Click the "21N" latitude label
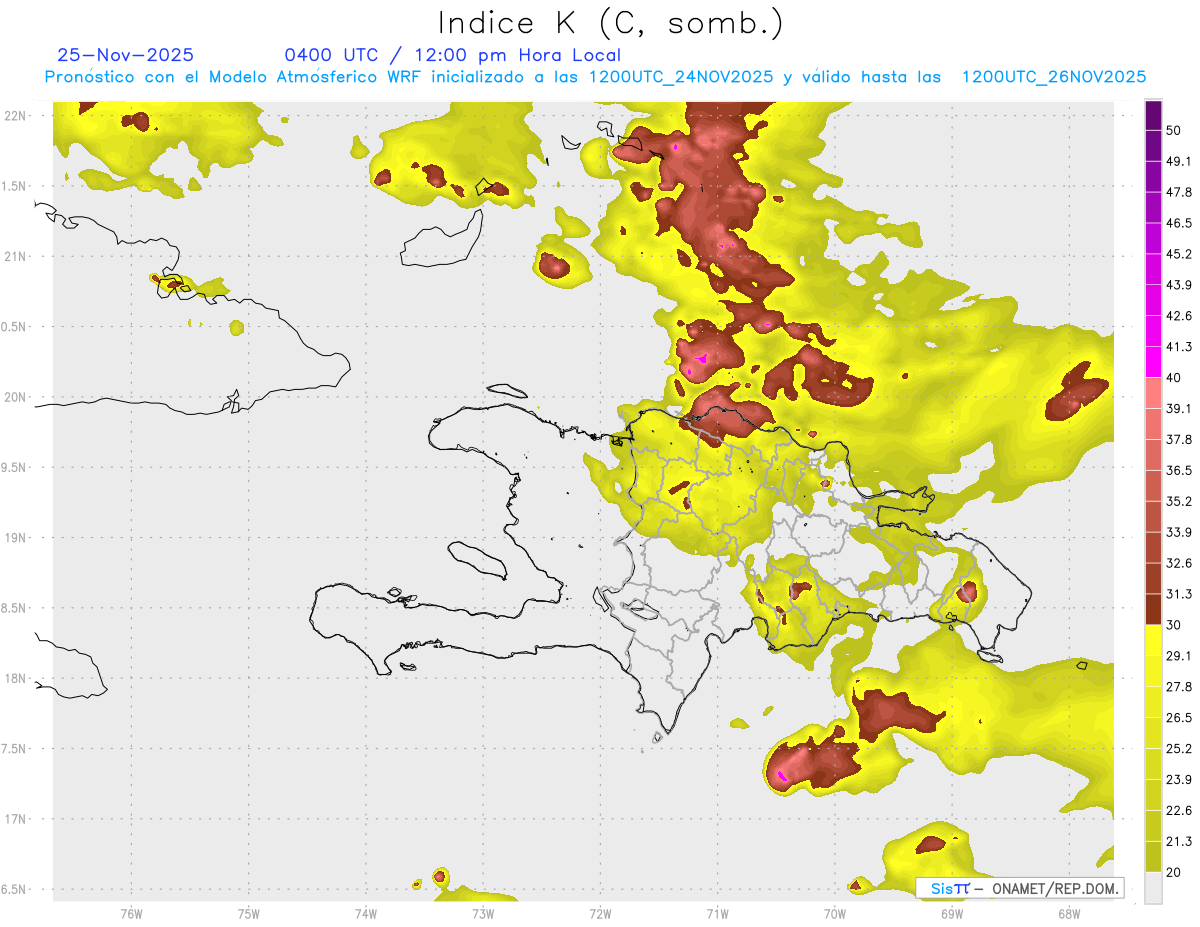The image size is (1200, 927). tap(15, 256)
